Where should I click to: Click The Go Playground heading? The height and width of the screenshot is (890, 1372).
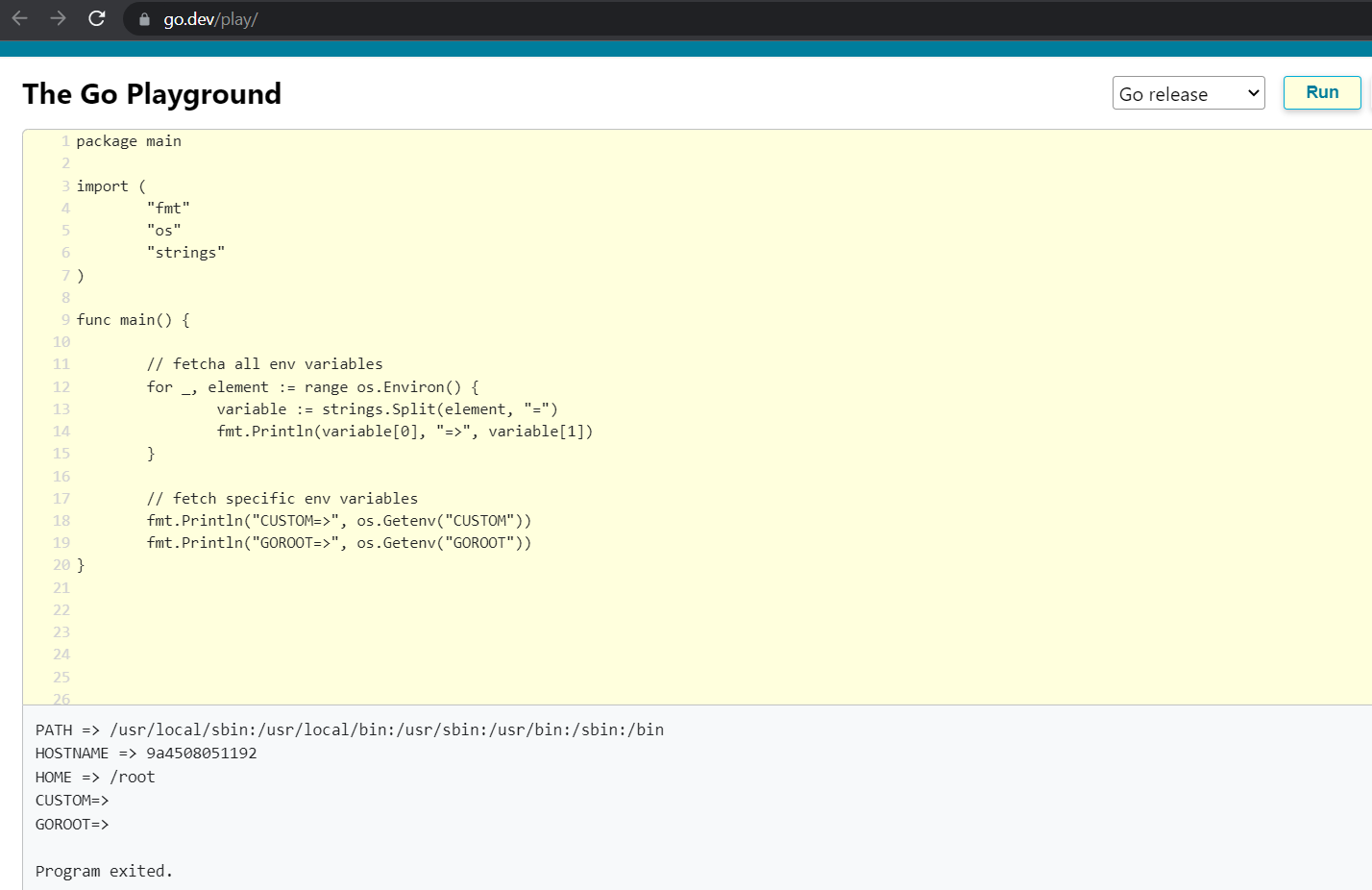(152, 93)
